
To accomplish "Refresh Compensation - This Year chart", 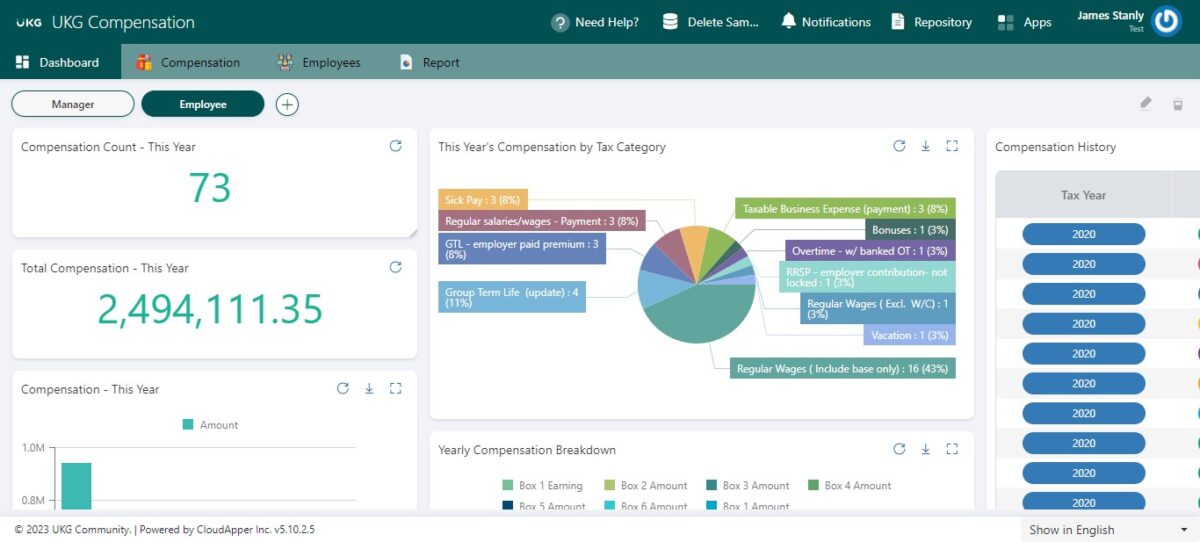I will pyautogui.click(x=343, y=389).
